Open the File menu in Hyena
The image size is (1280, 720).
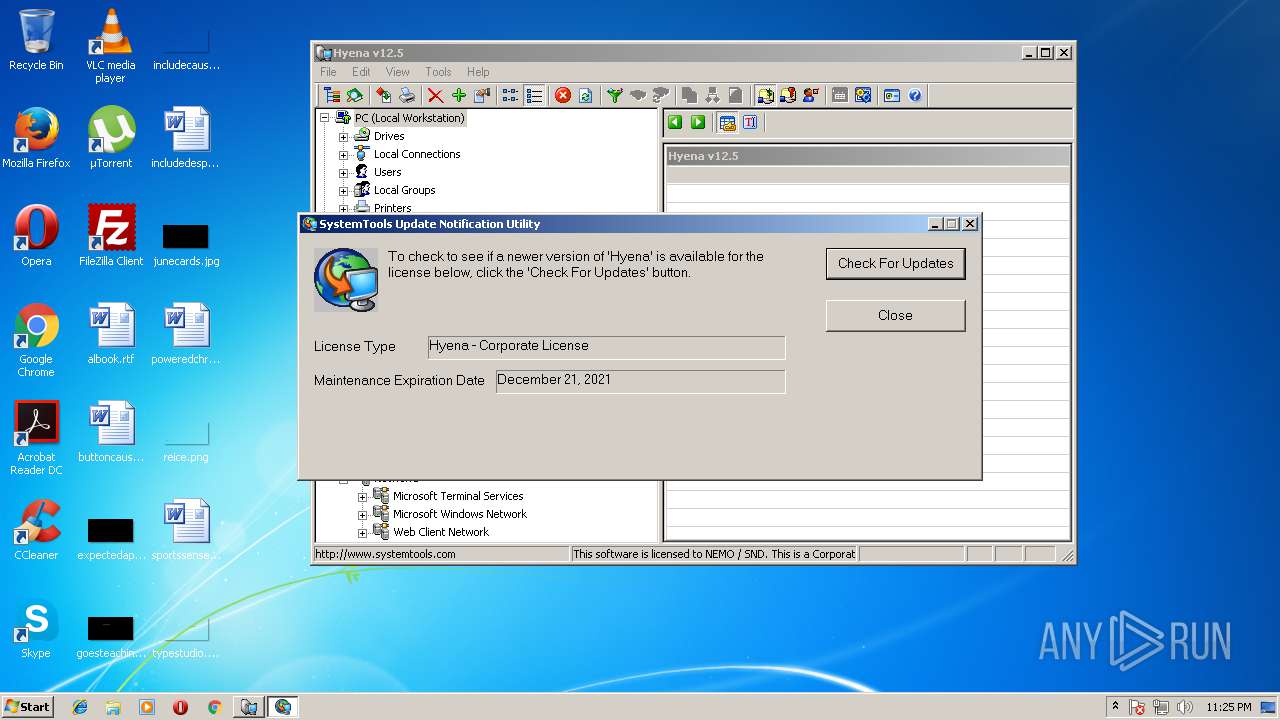click(x=328, y=72)
